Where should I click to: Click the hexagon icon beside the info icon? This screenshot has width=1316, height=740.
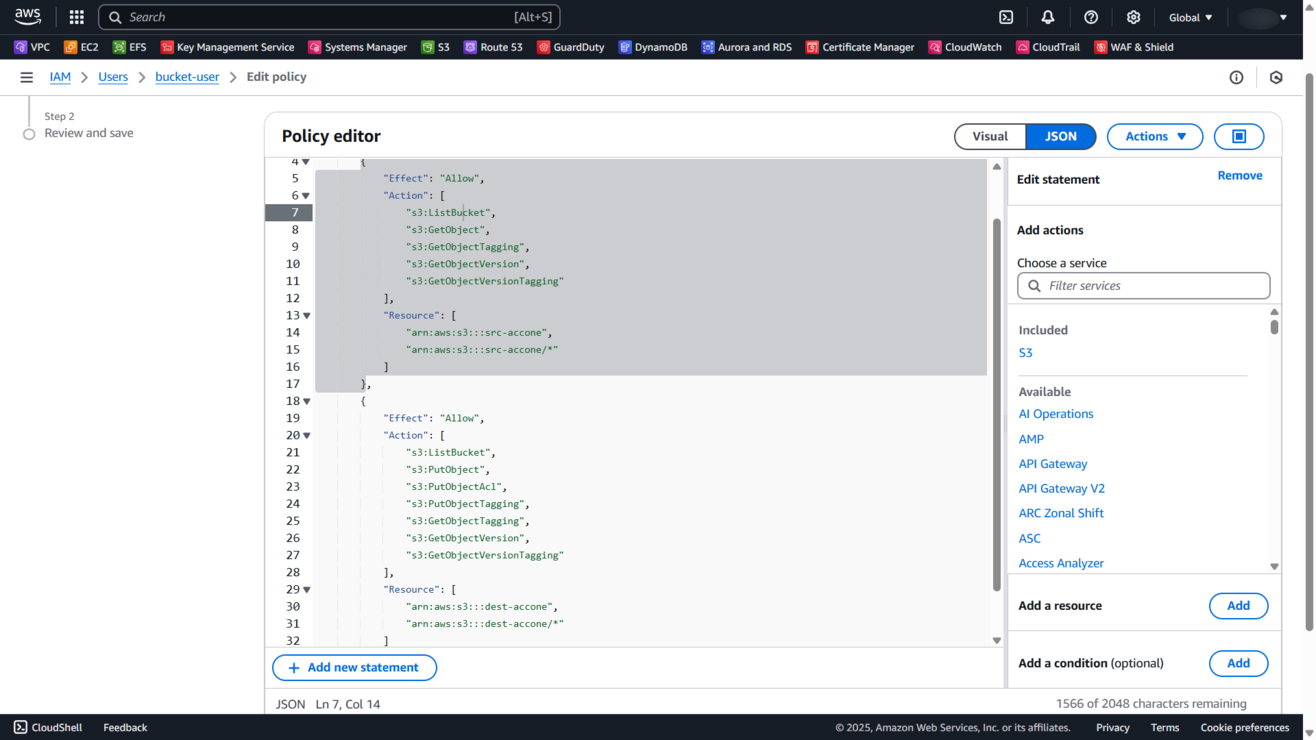pos(1276,77)
